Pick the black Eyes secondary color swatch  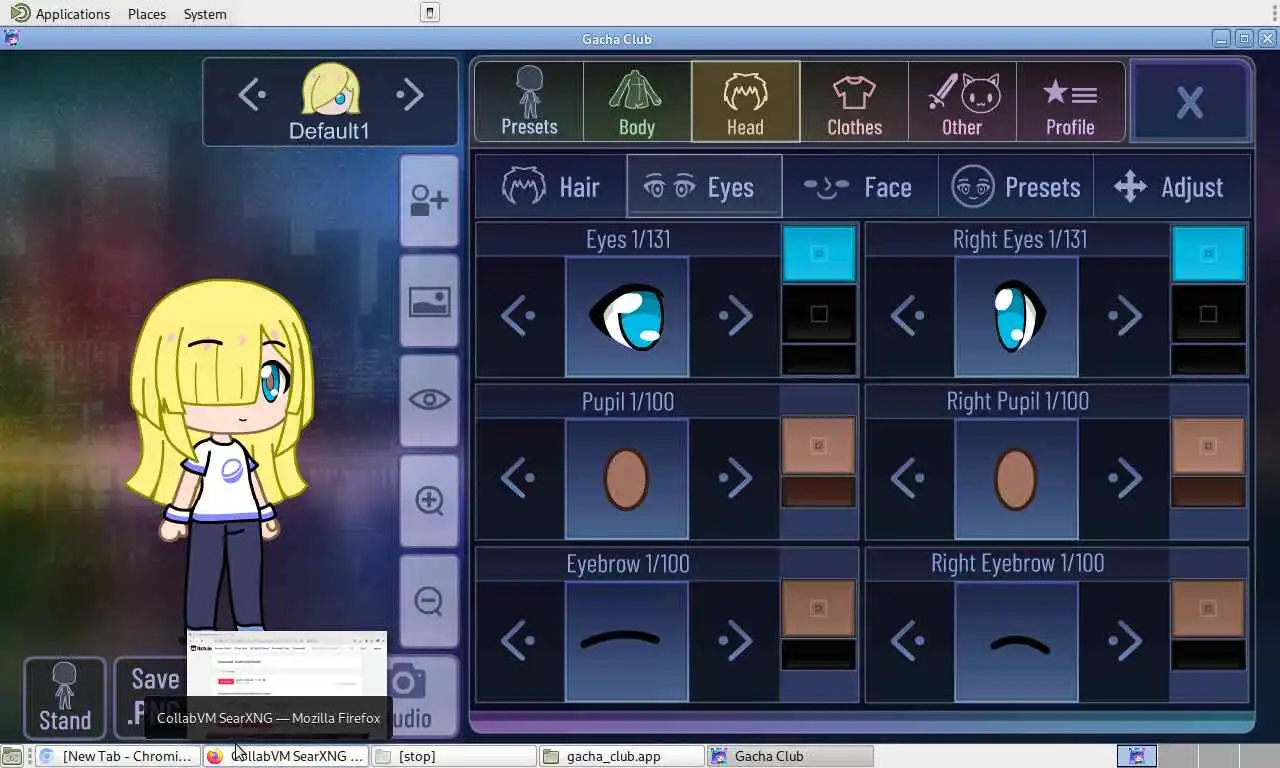pos(819,314)
